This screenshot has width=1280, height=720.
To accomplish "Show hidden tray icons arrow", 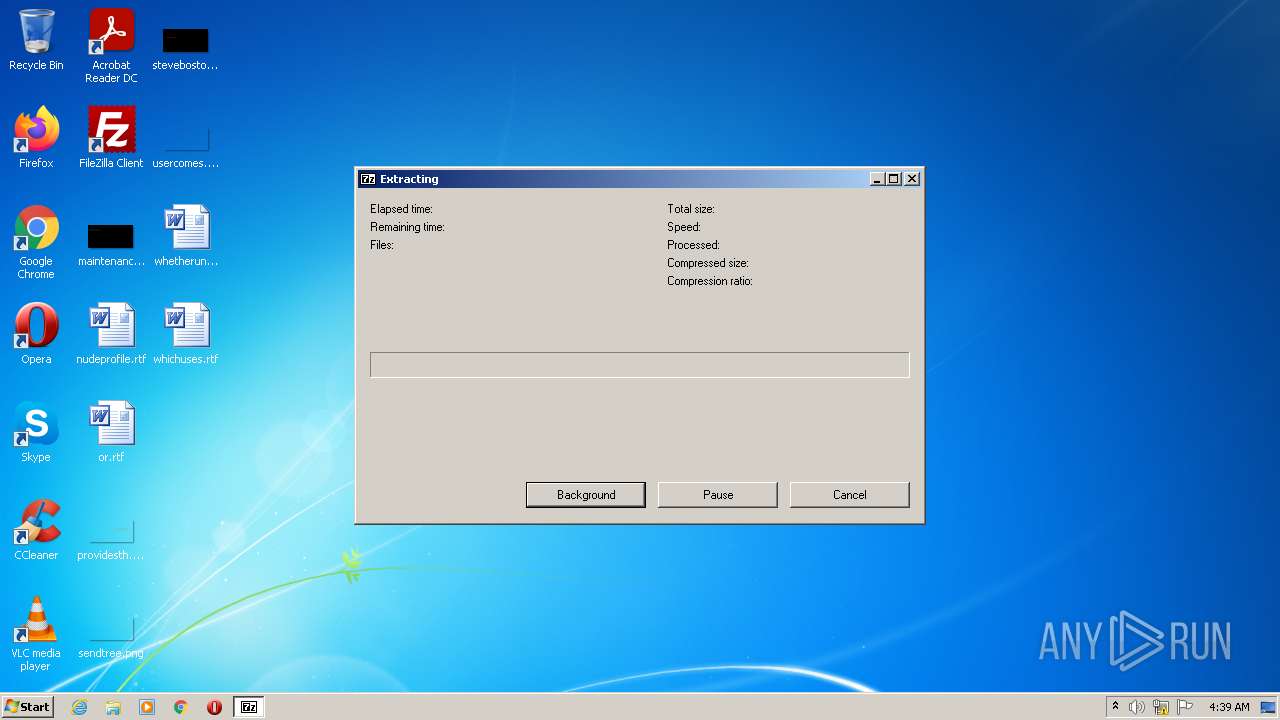I will 1115,707.
